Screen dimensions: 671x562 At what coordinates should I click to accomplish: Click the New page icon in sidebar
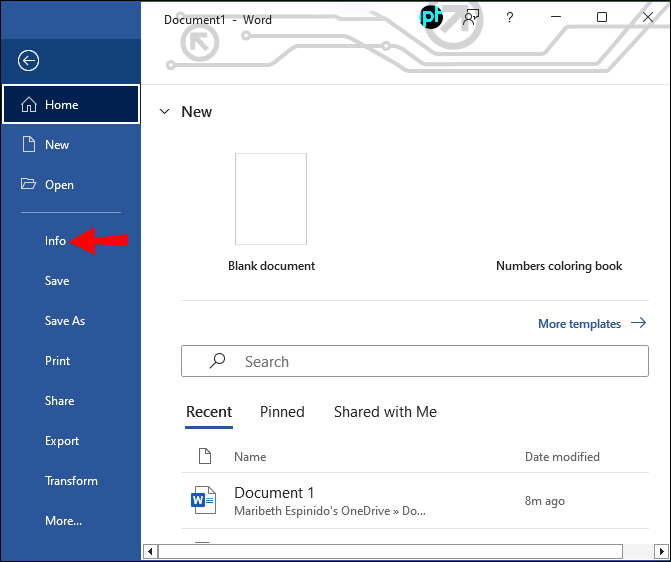(x=29, y=145)
